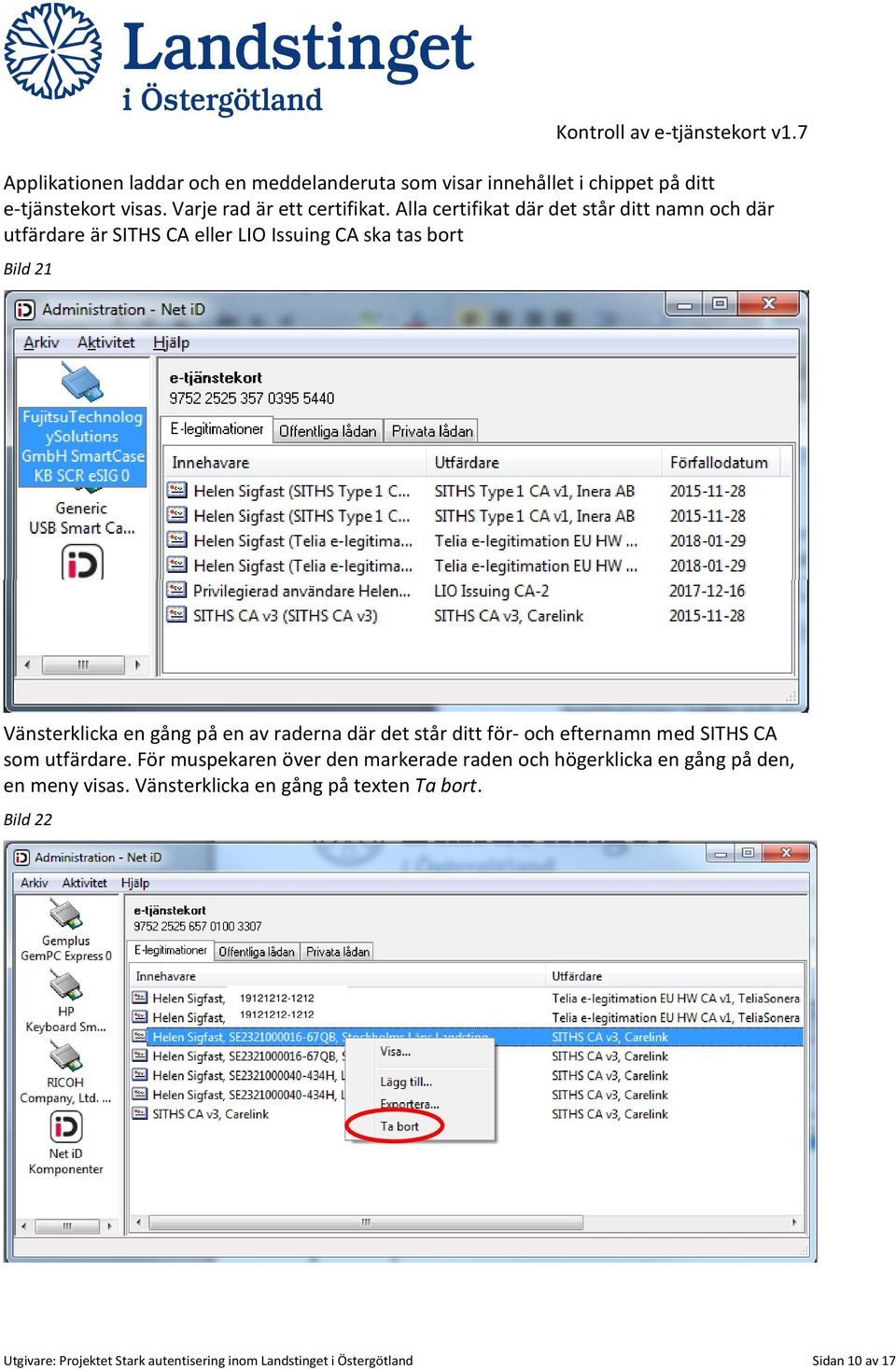Select SITHS CA v3, Carelink row in Bild 22

coord(467,1114)
